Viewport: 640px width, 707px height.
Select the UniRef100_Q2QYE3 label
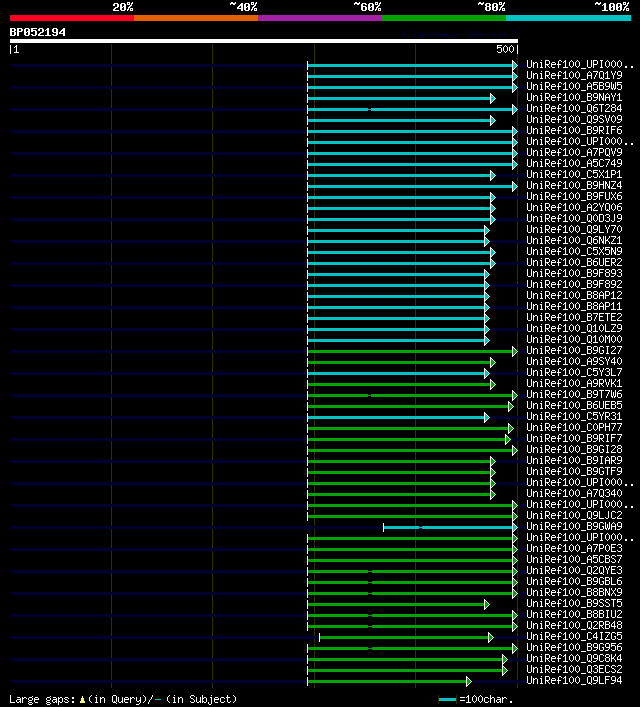coord(574,570)
